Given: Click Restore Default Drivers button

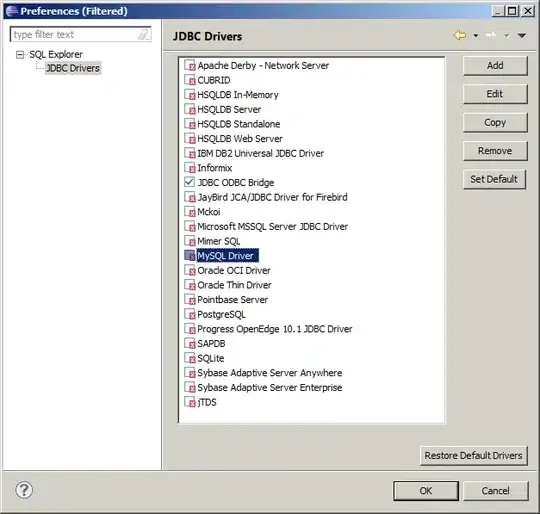Looking at the screenshot, I should [474, 455].
